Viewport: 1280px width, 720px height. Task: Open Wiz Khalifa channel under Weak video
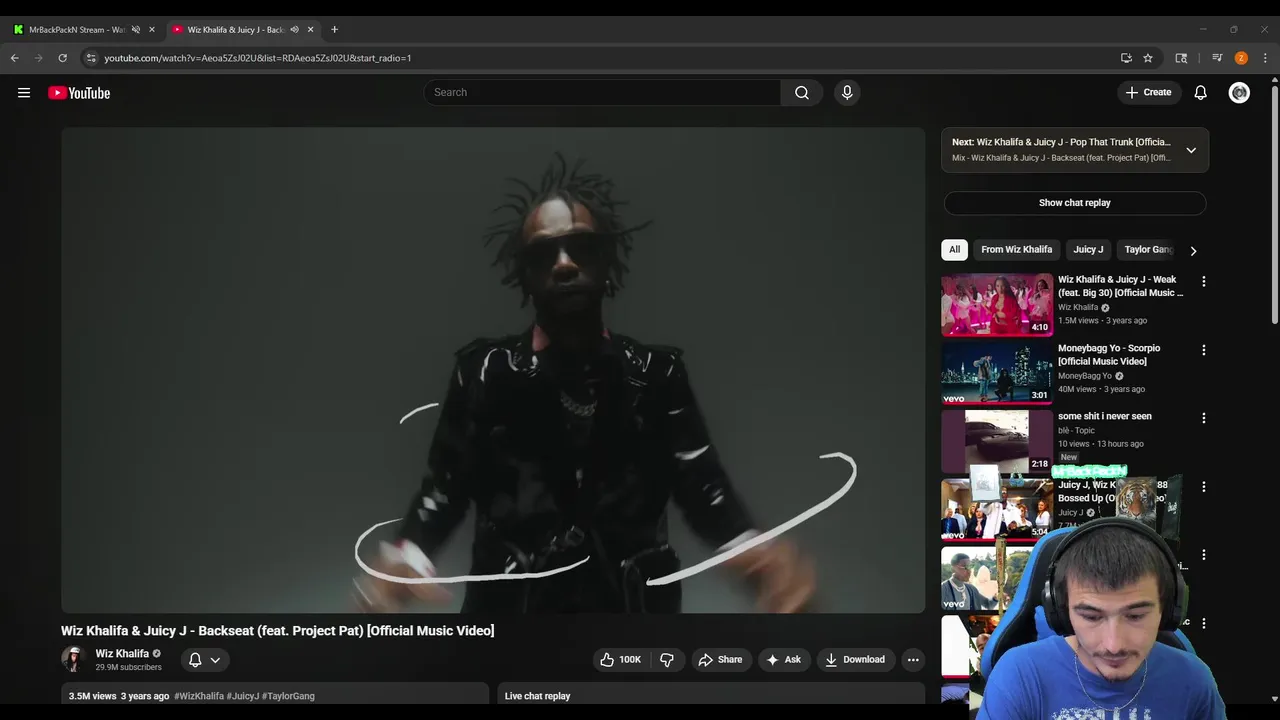pos(1078,307)
